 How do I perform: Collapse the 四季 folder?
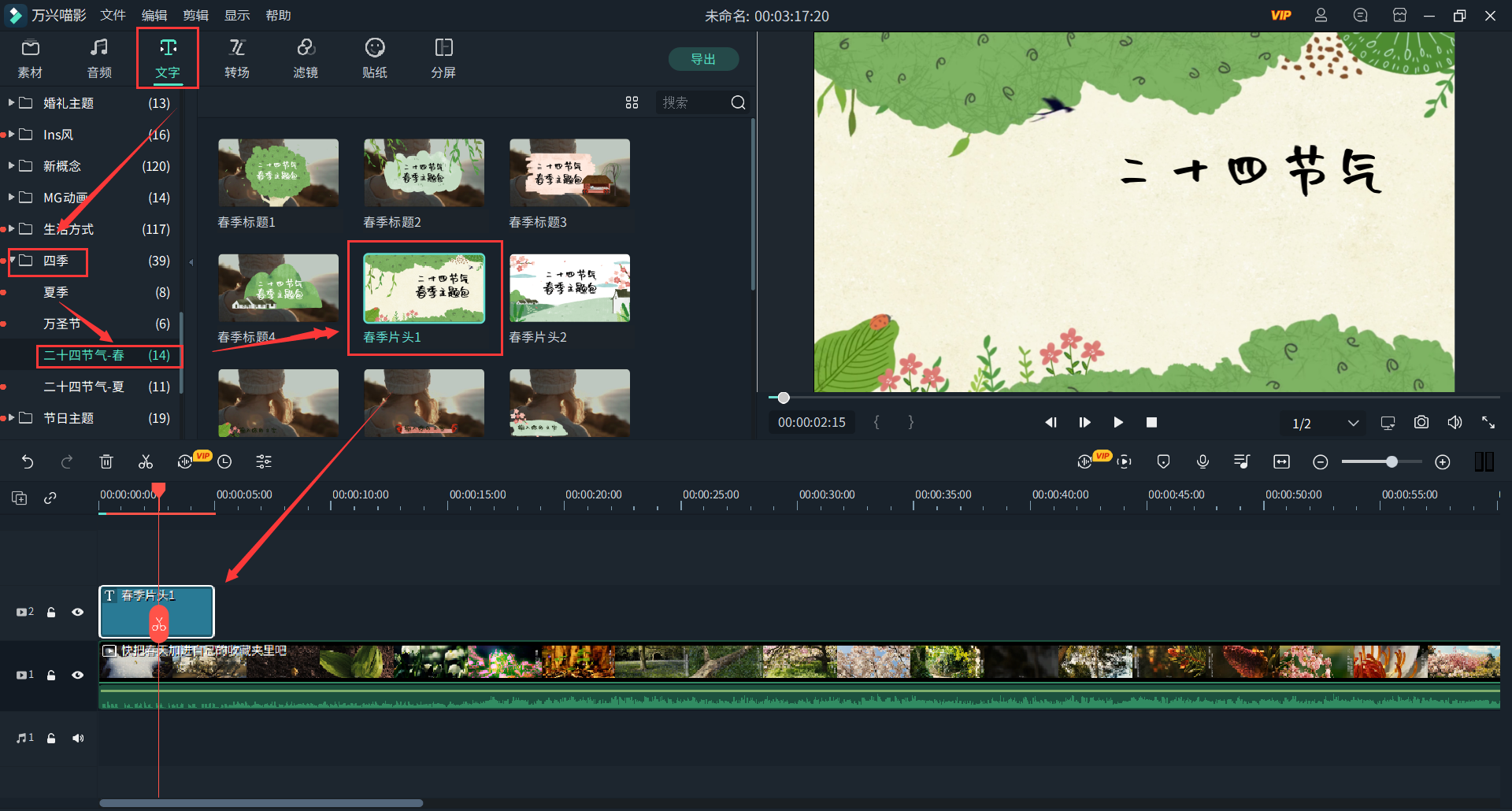point(13,261)
